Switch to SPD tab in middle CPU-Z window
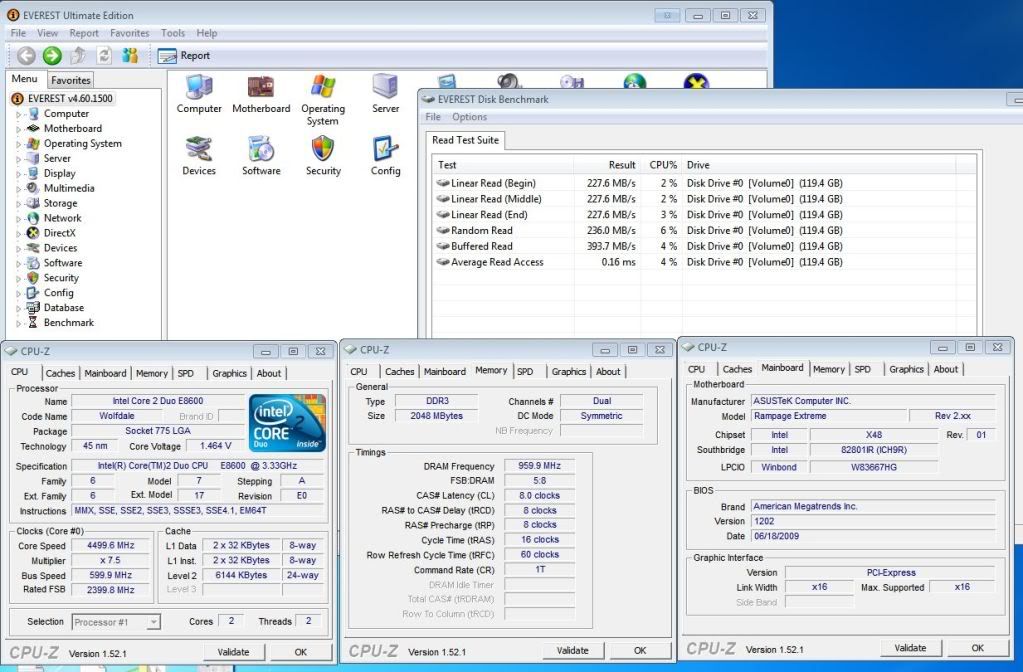 (525, 371)
